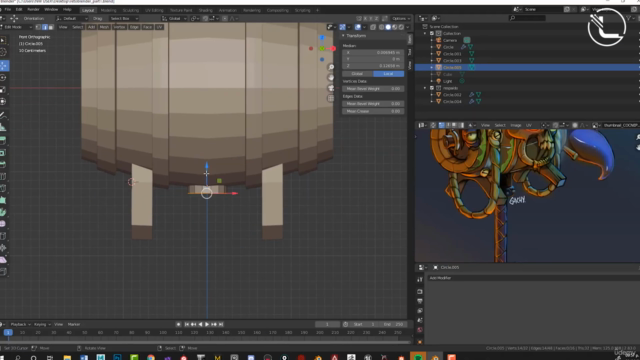
Task: Select the Annotate tool in the left toolbar
Action: click(x=3, y=115)
